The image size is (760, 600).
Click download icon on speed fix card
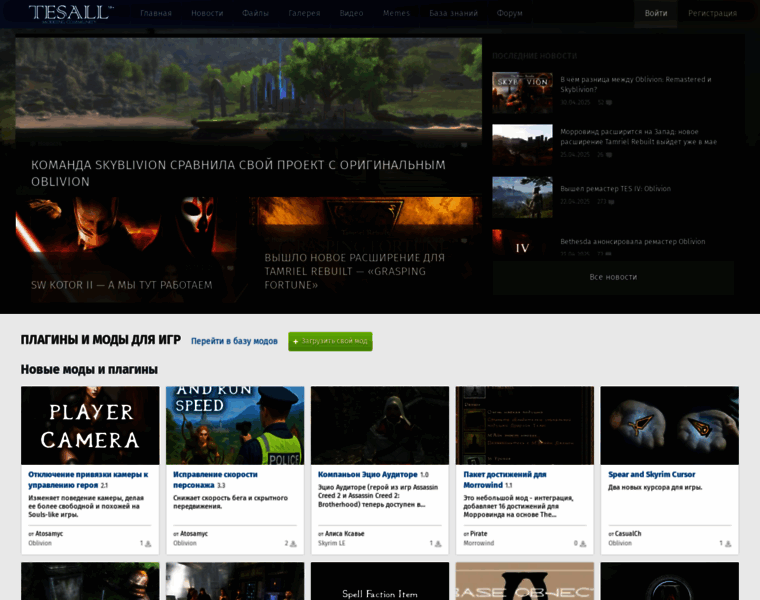293,544
